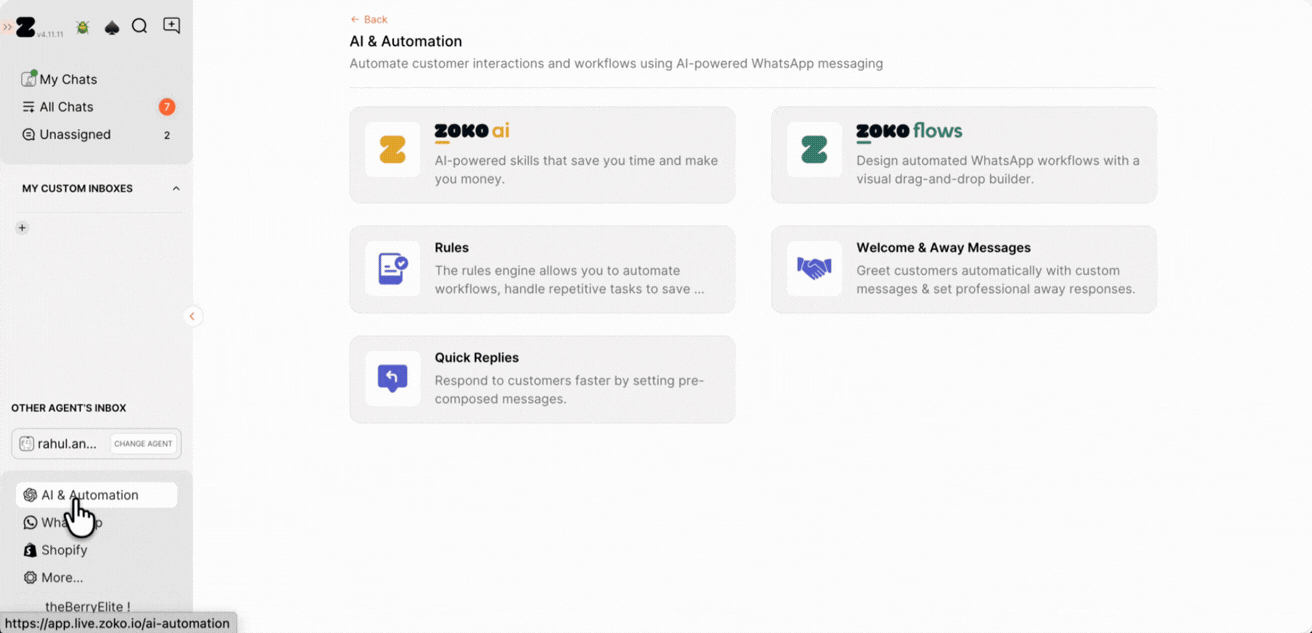Click the orange 7 unread badge
This screenshot has height=633, width=1312.
[x=167, y=107]
